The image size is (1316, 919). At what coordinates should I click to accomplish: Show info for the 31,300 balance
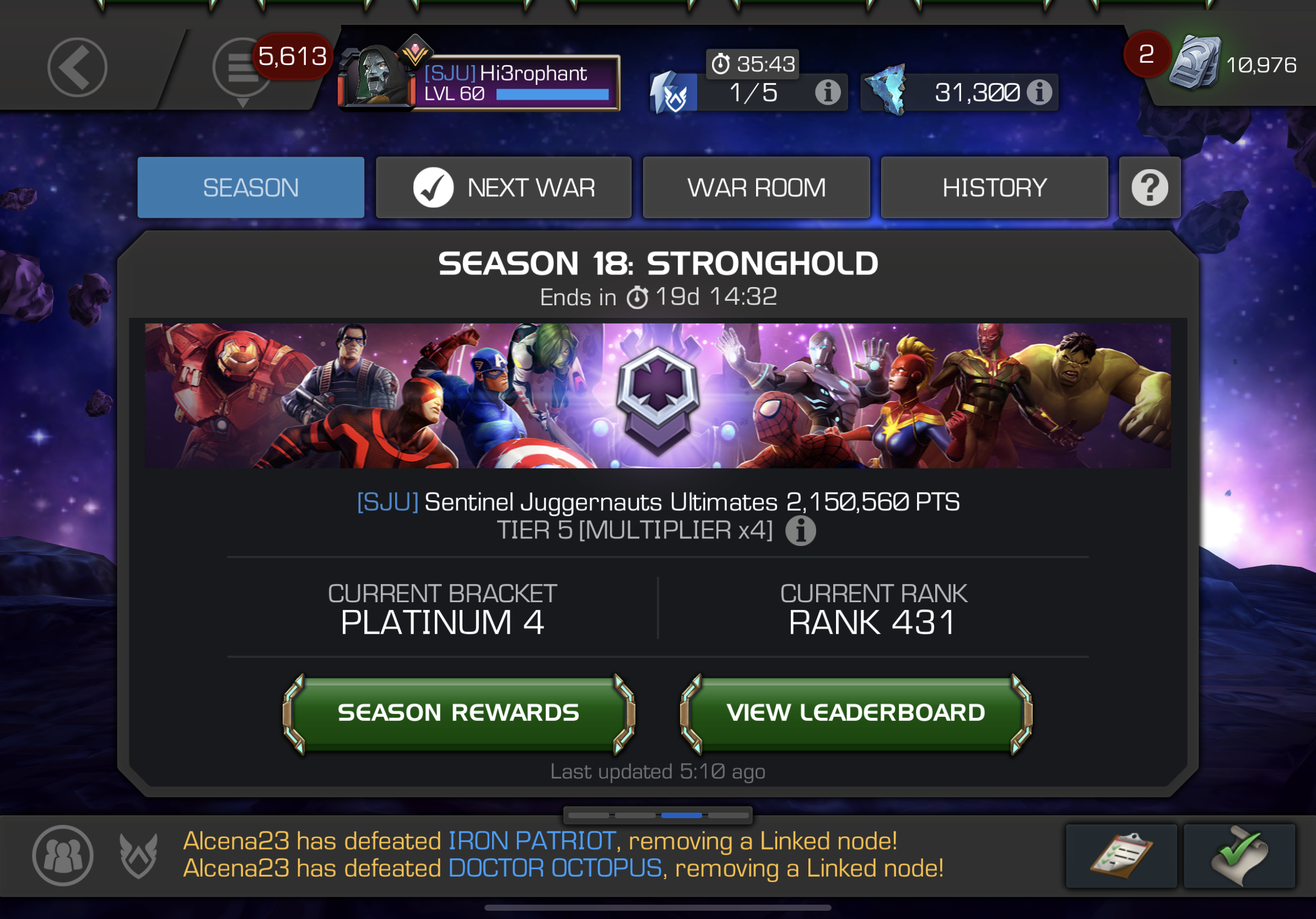[1039, 91]
